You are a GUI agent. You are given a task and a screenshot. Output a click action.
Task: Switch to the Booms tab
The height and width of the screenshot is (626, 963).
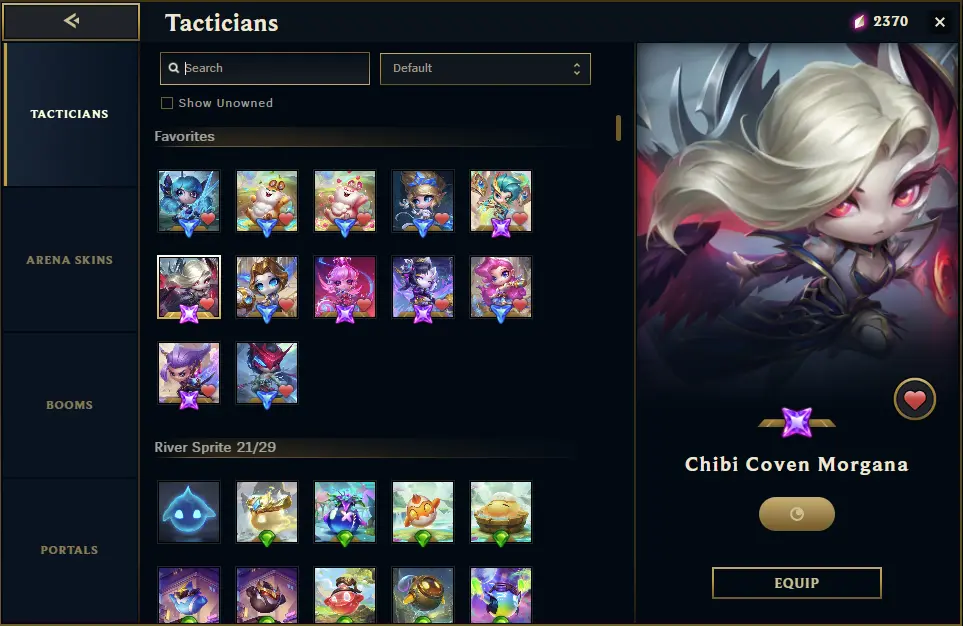(69, 405)
